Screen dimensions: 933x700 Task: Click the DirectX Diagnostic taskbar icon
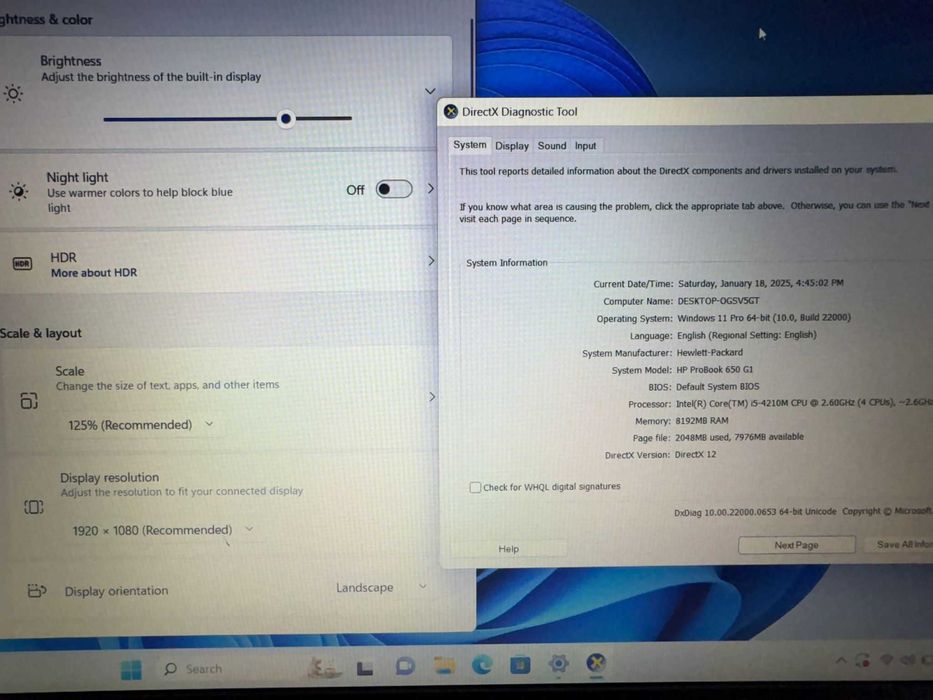tap(596, 662)
